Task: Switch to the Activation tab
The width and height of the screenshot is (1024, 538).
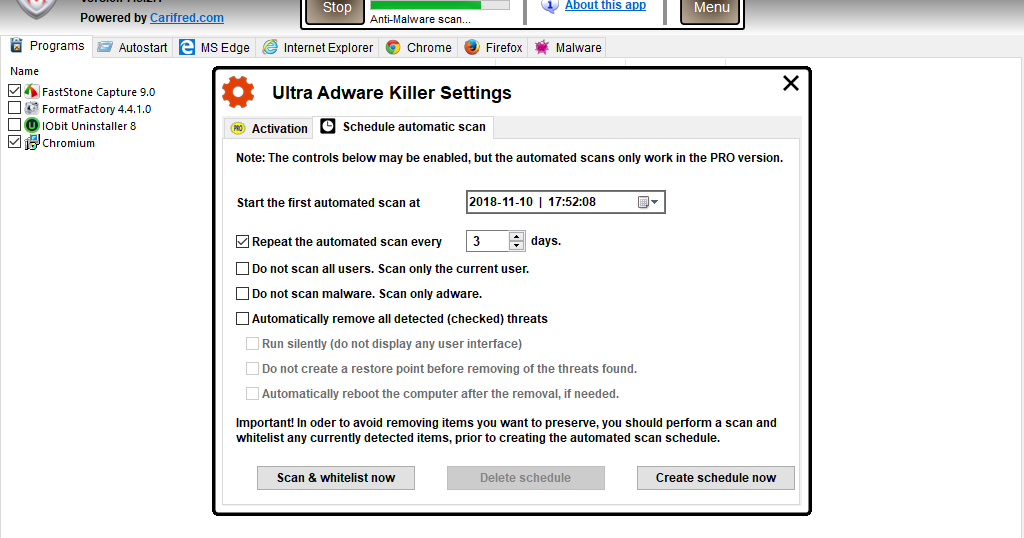Action: tap(269, 129)
